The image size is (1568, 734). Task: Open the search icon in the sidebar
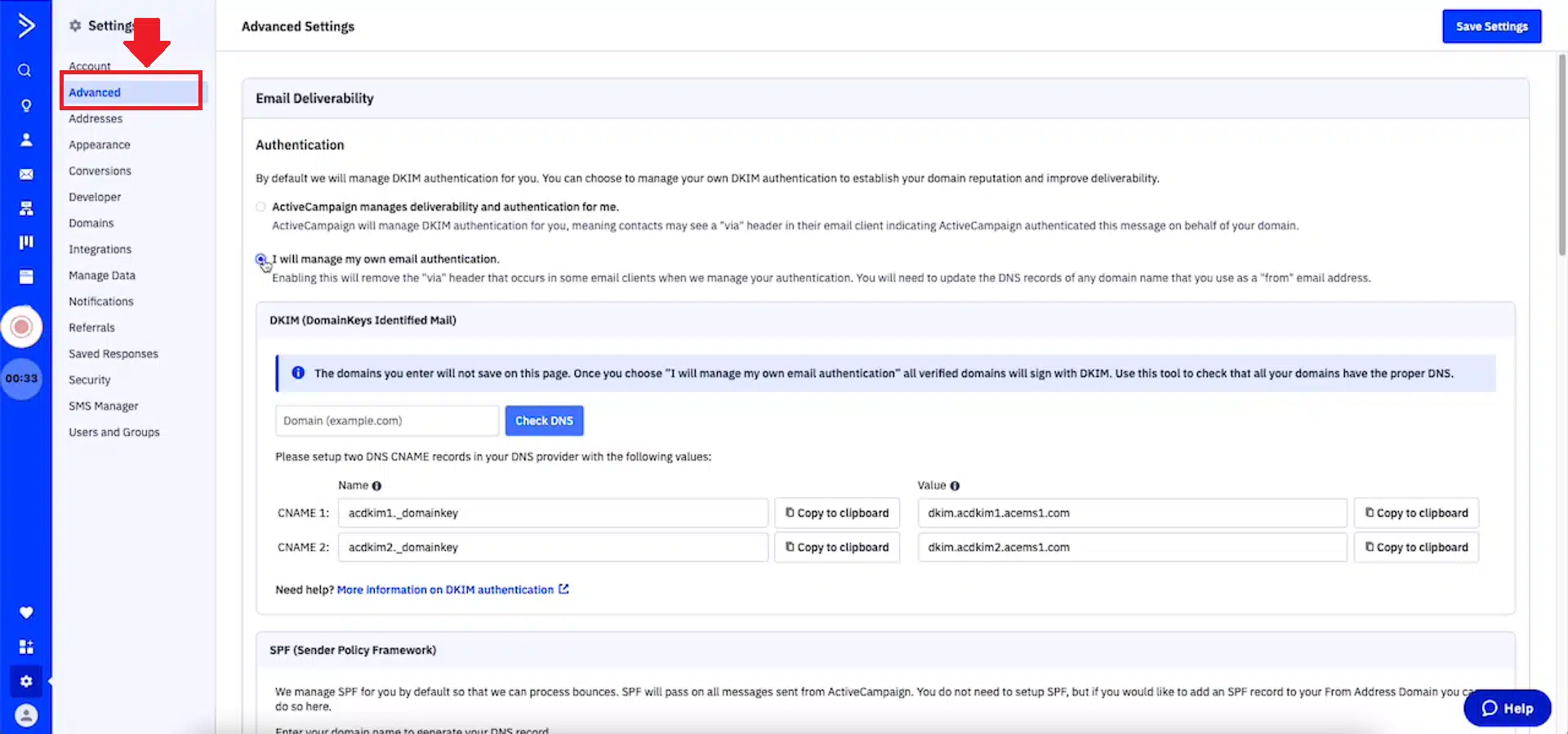pos(25,71)
